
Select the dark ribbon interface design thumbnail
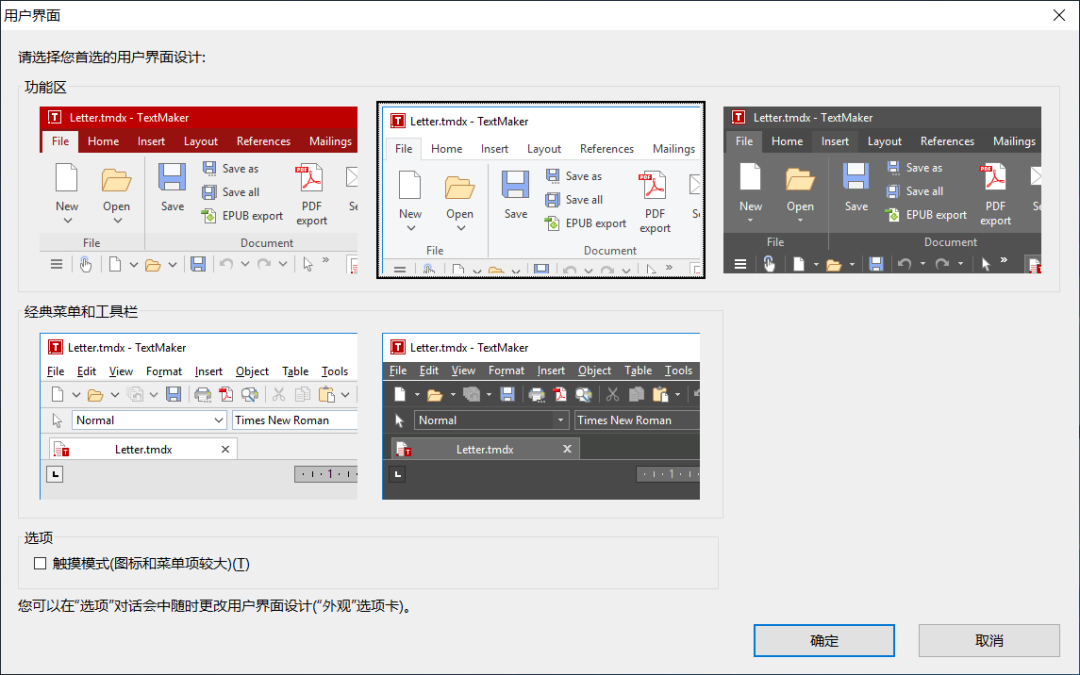(882, 190)
